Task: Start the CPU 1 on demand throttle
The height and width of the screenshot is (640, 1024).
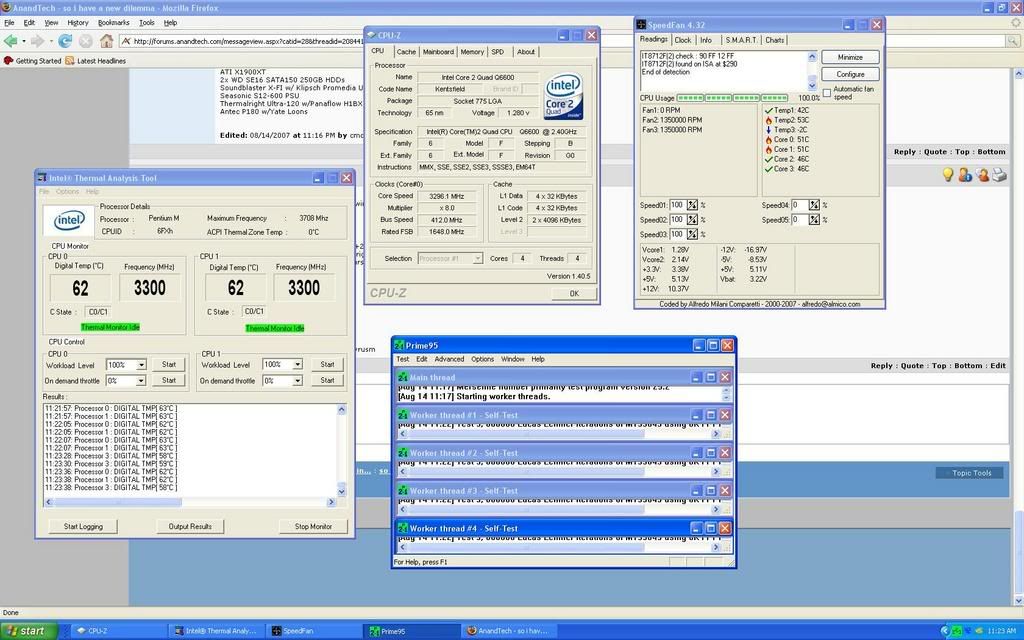Action: pyautogui.click(x=327, y=380)
